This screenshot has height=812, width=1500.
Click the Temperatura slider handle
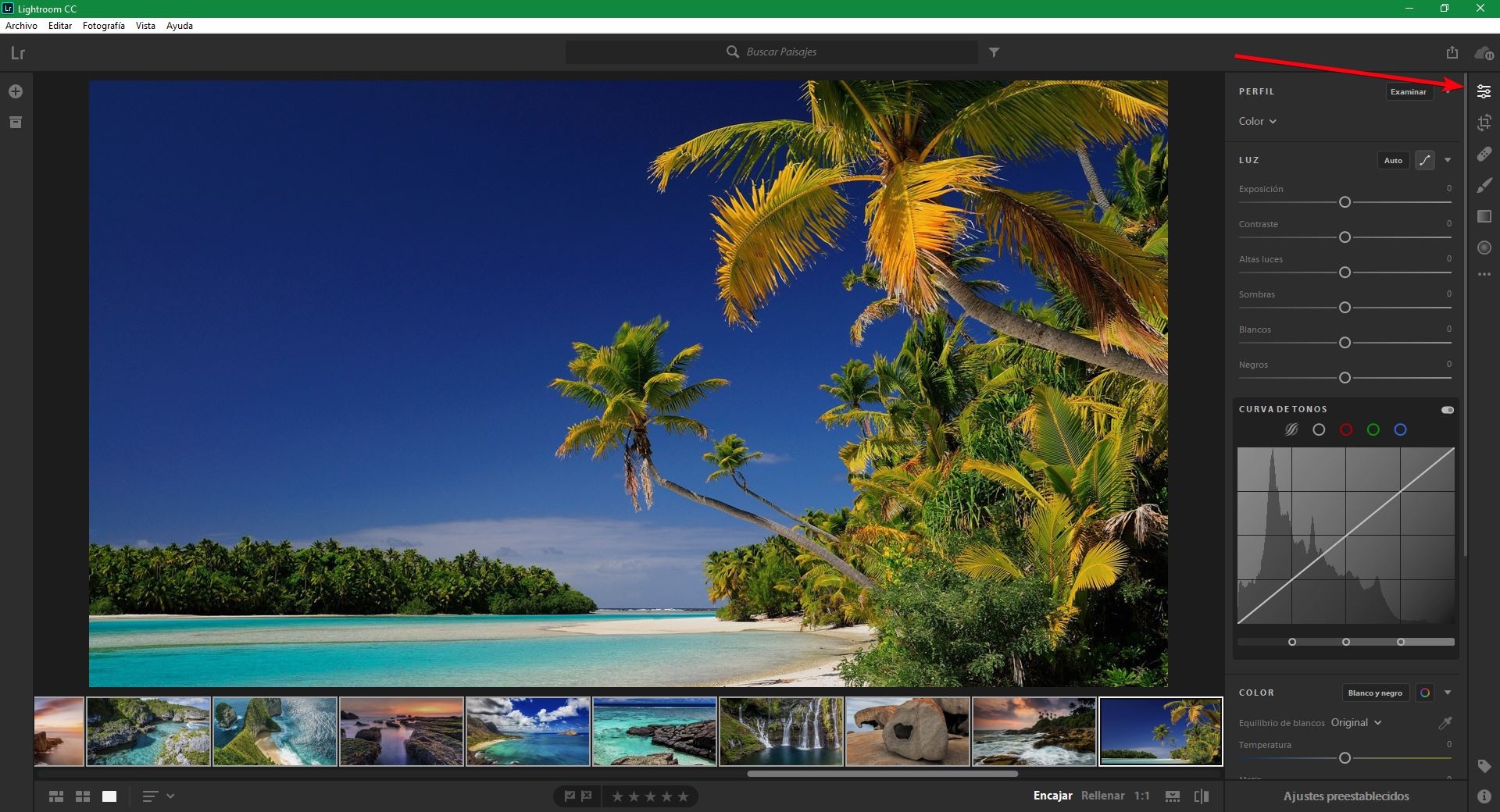1345,758
